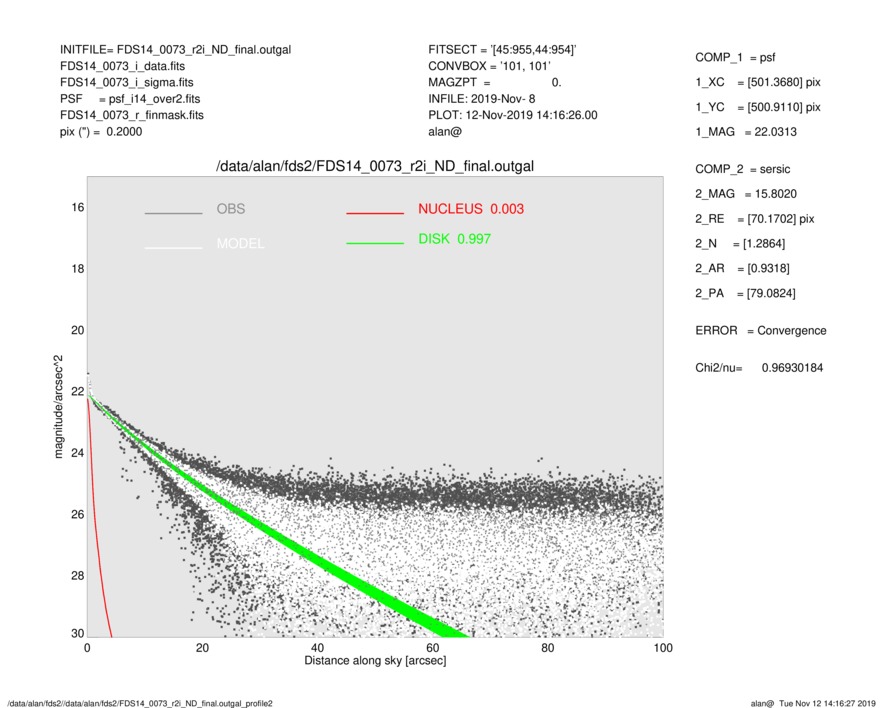This screenshot has height=708, width=885.
Task: Click the x-axis tick label 80
Action: [x=547, y=648]
